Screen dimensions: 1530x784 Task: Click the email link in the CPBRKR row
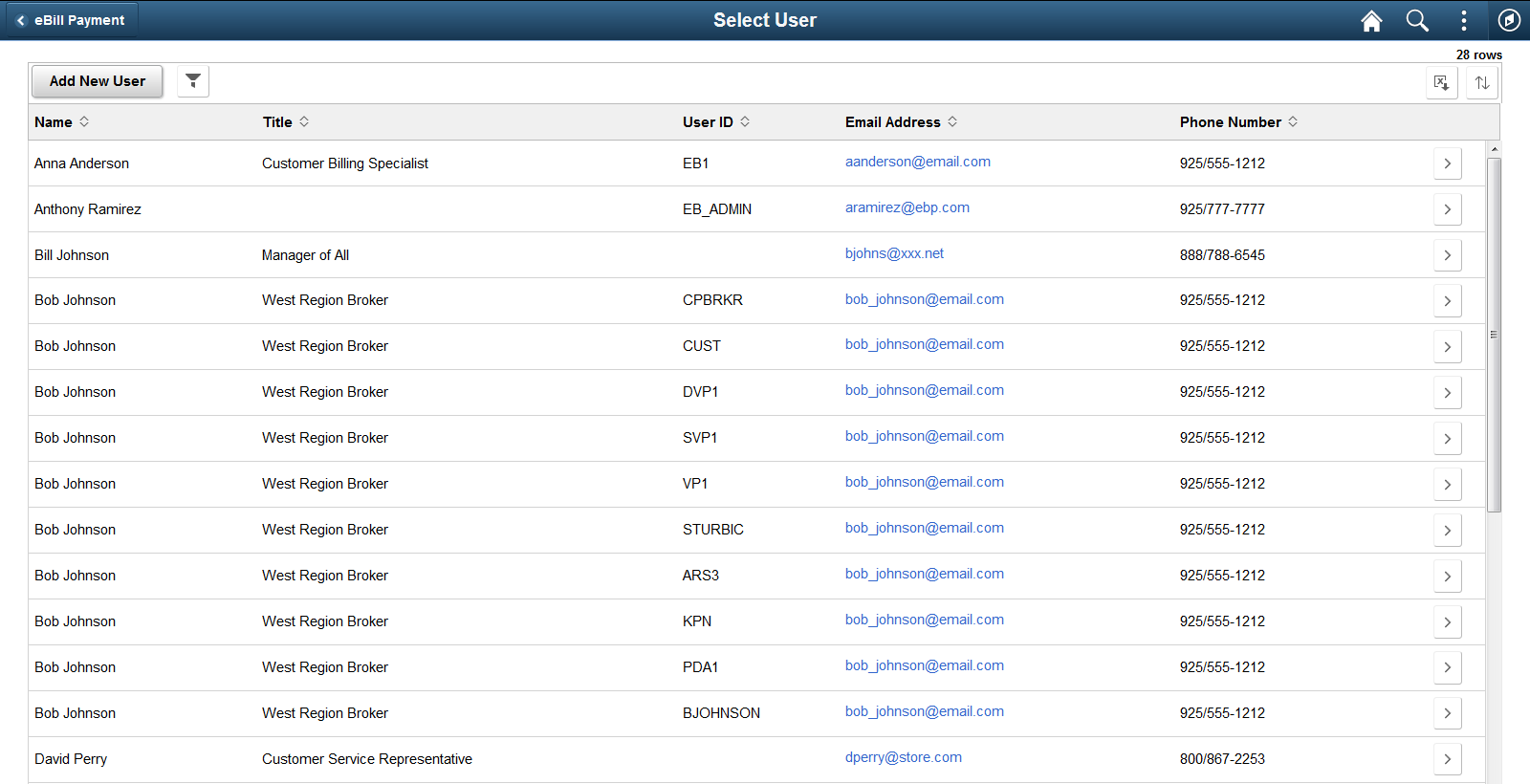click(925, 299)
